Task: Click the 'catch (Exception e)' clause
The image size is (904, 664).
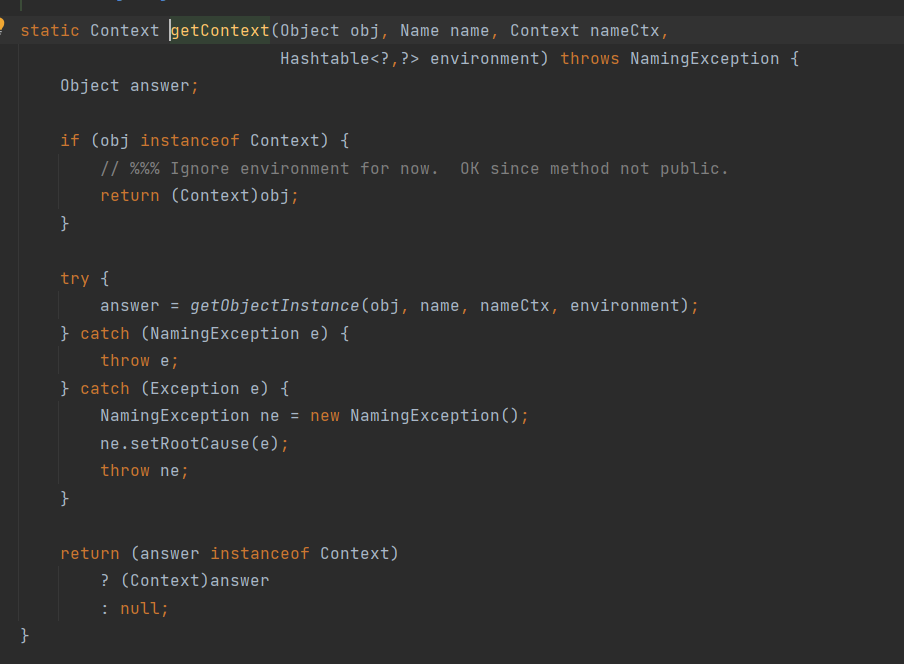Action: (x=184, y=388)
